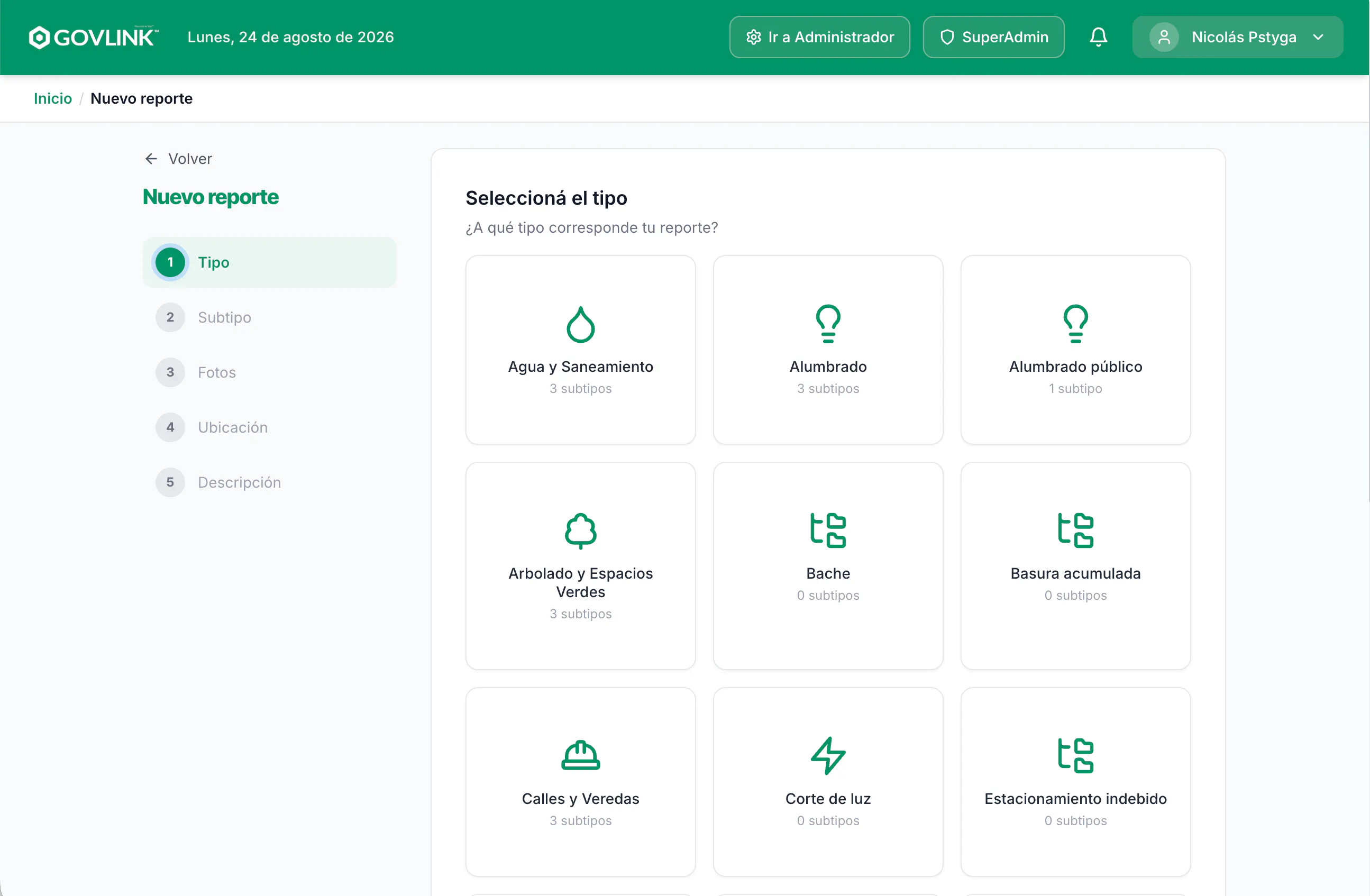The image size is (1370, 896).
Task: Pick the Calles y Veredas type card
Action: 580,781
